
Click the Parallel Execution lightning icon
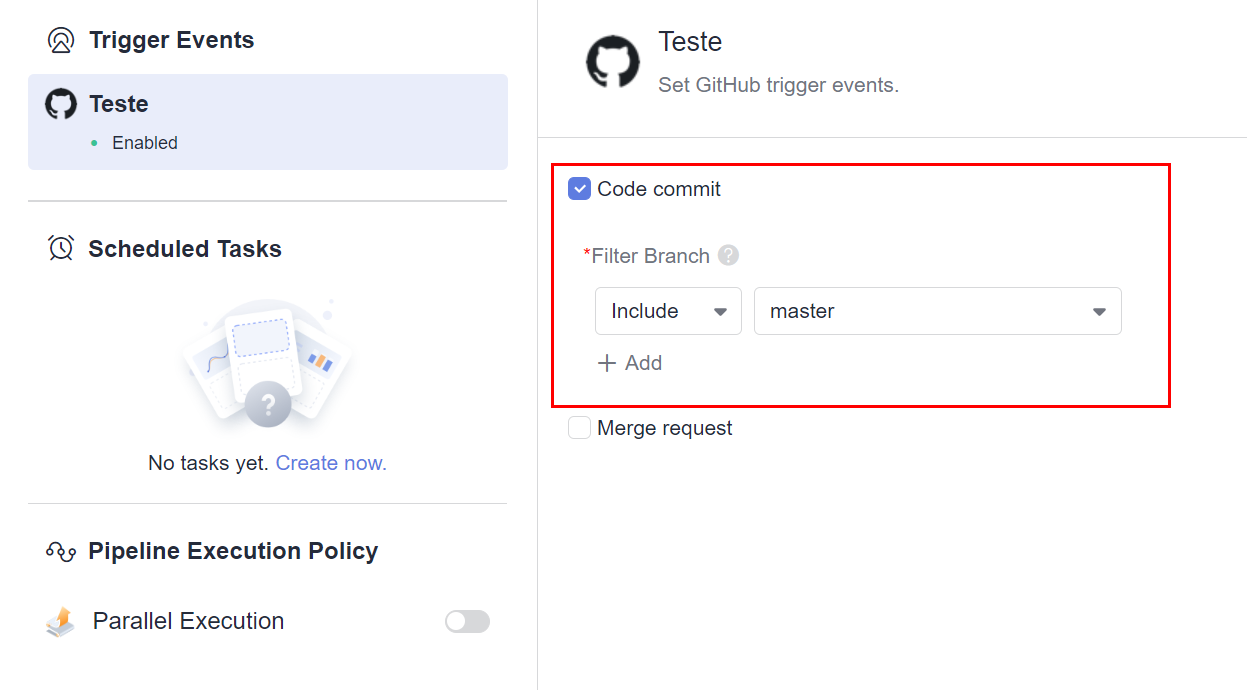(x=61, y=622)
